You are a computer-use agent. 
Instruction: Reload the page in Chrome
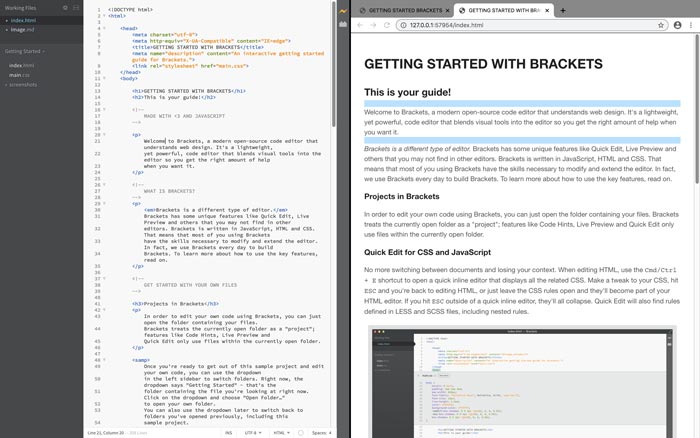[387, 25]
